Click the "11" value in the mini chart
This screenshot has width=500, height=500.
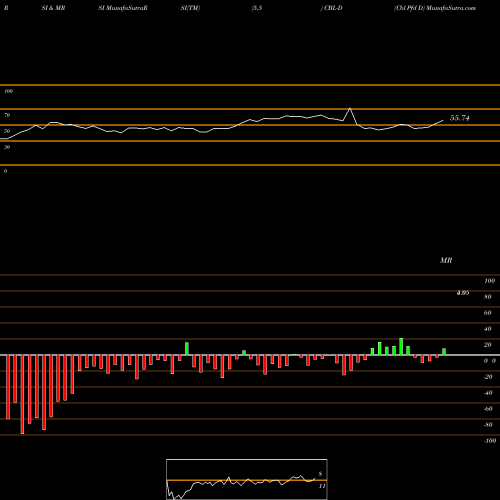(322, 486)
